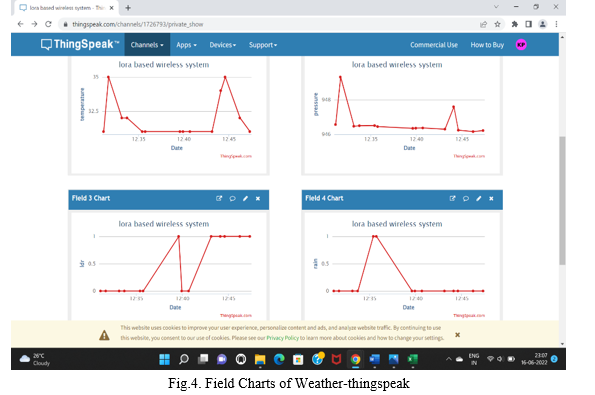Click the ENG IN language indicator
Image resolution: width=595 pixels, height=395 pixels.
coord(474,359)
